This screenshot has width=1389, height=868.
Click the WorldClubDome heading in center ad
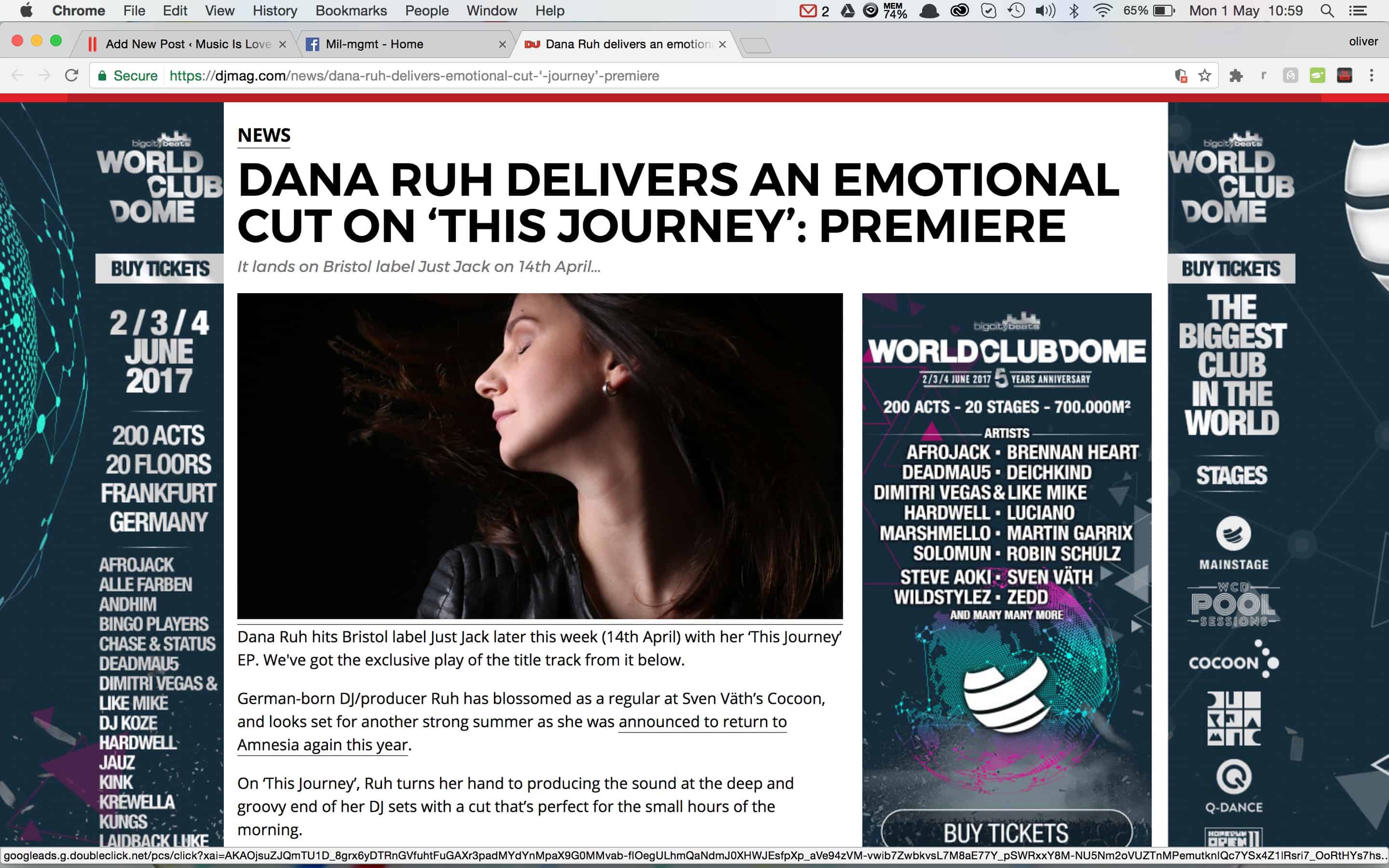click(1007, 351)
